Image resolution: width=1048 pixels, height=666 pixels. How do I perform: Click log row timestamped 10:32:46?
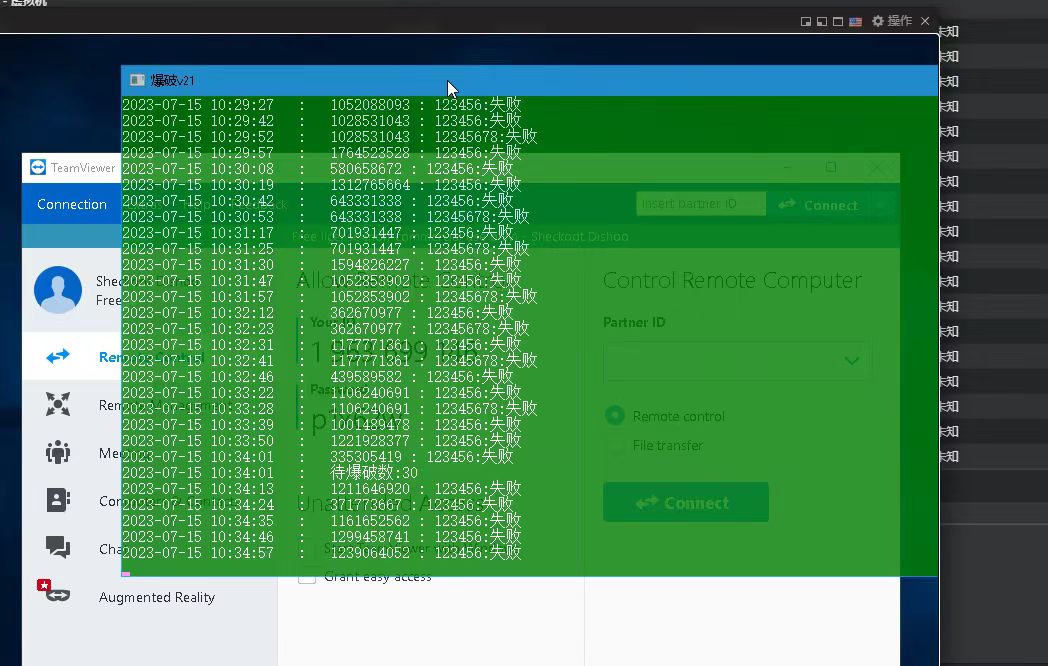317,376
